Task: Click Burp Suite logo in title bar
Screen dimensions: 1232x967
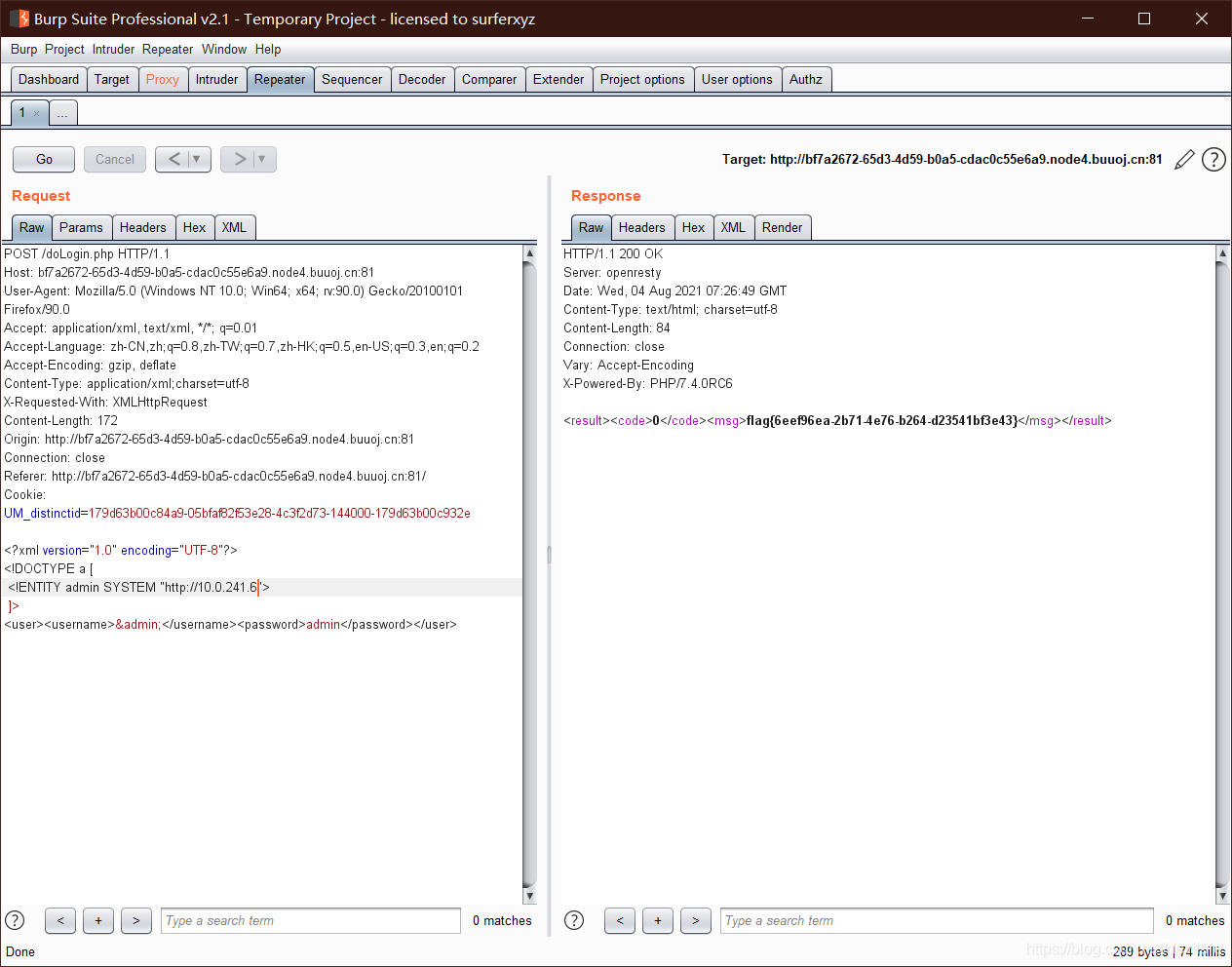Action: click(x=19, y=19)
